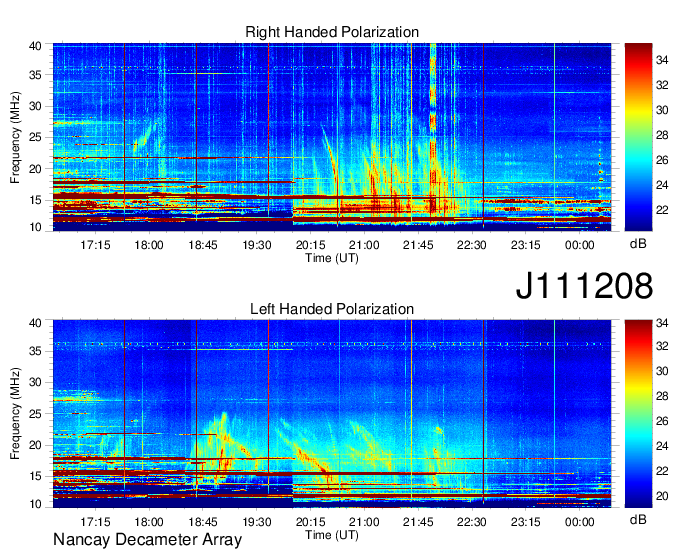Click the "20" value on lower colorbar
The height and width of the screenshot is (552, 680).
(662, 496)
